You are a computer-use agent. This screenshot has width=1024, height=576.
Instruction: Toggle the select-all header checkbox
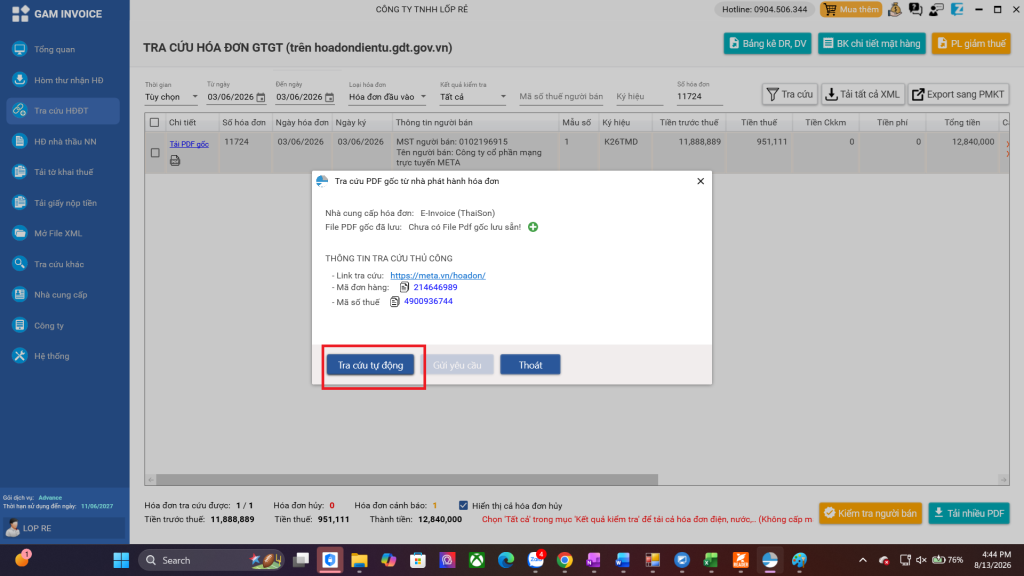coord(155,123)
